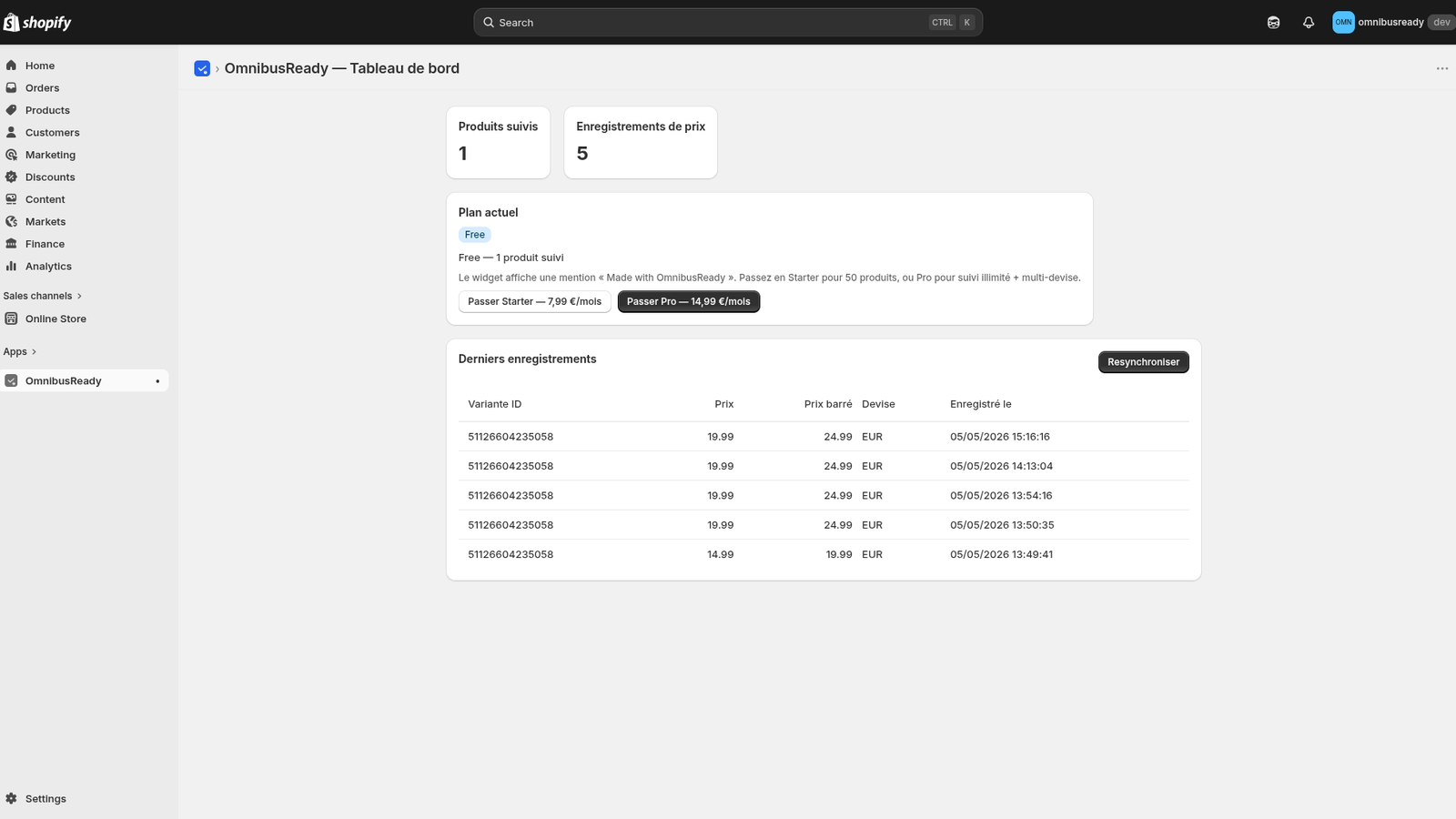The width and height of the screenshot is (1456, 819).
Task: Focus the Search field
Action: point(728,23)
